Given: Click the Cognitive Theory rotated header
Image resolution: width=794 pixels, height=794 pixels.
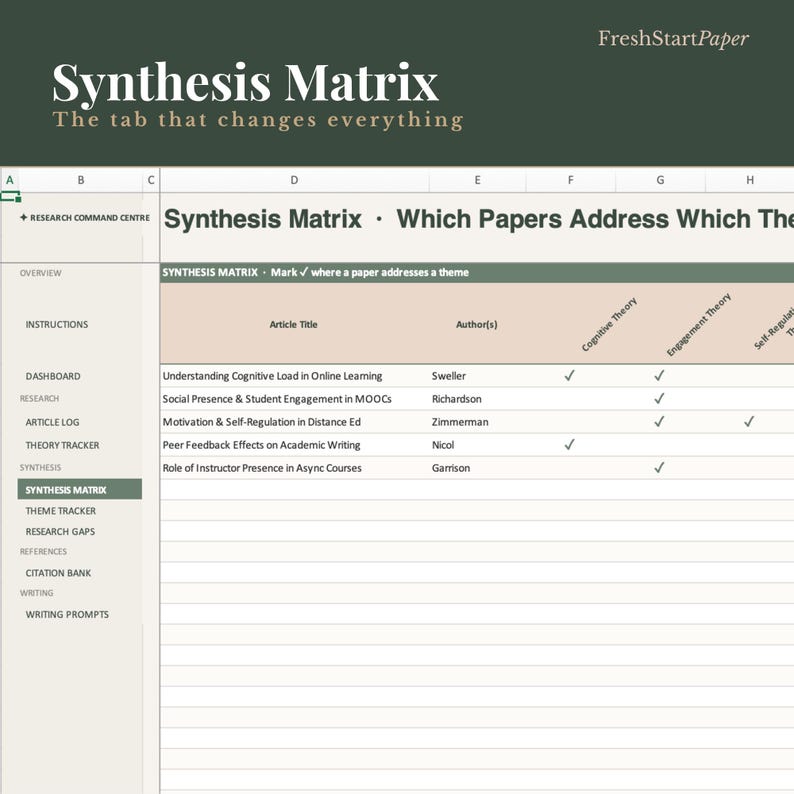Looking at the screenshot, I should pyautogui.click(x=609, y=324).
